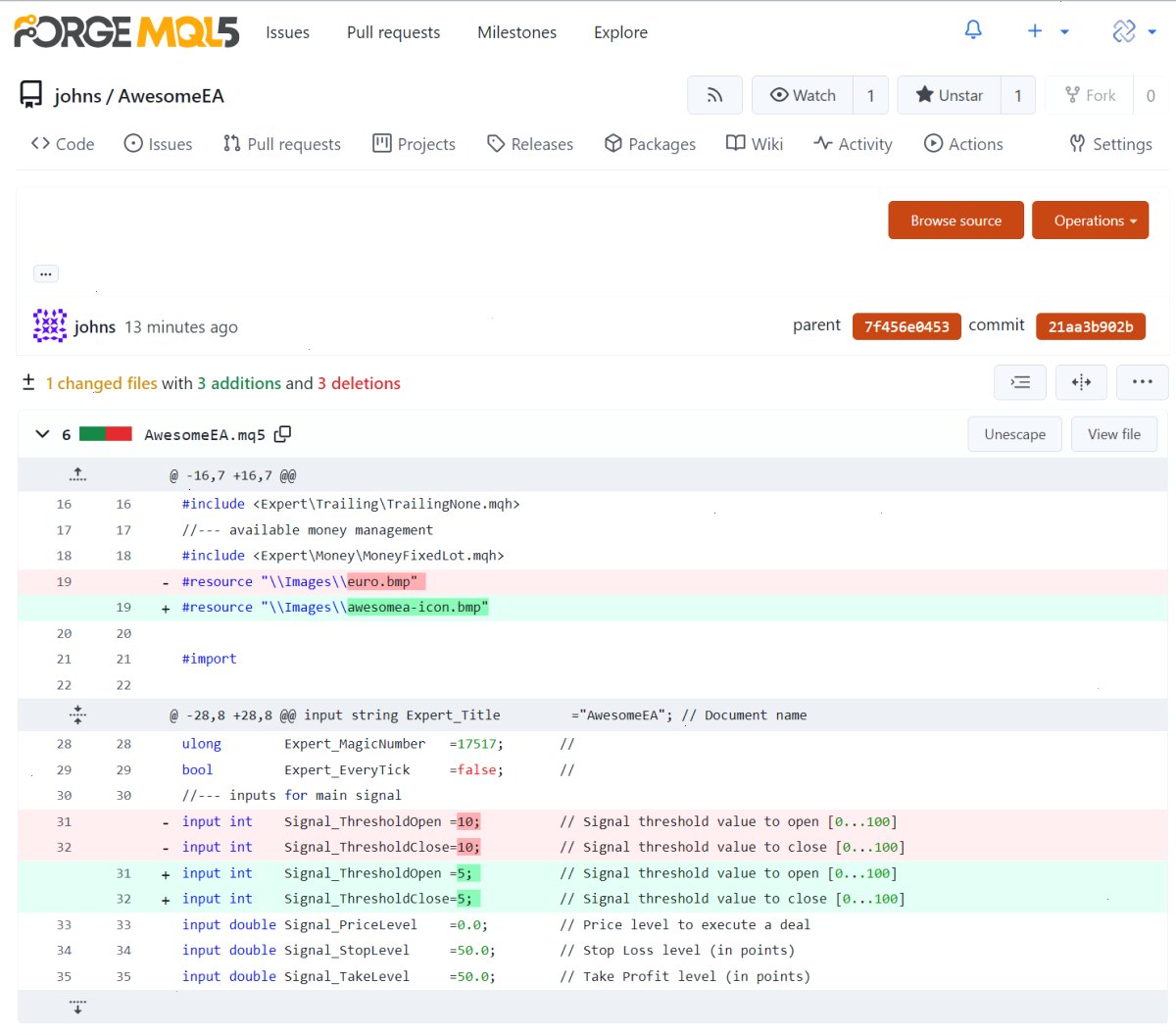Viewport: 1176px width, 1035px height.
Task: Open the Operations dropdown
Action: pos(1090,221)
